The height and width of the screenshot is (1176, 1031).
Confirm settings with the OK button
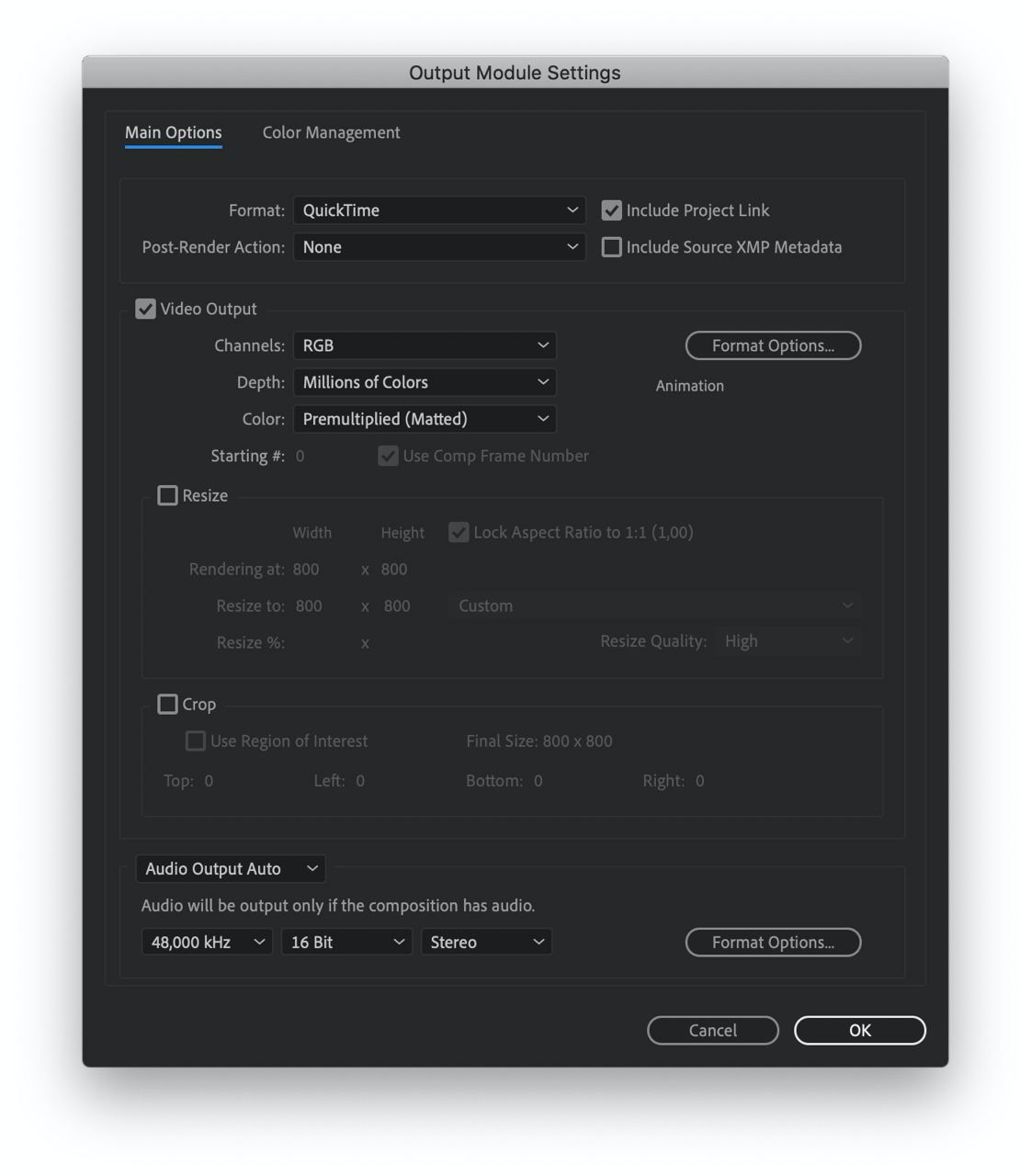click(x=860, y=1030)
